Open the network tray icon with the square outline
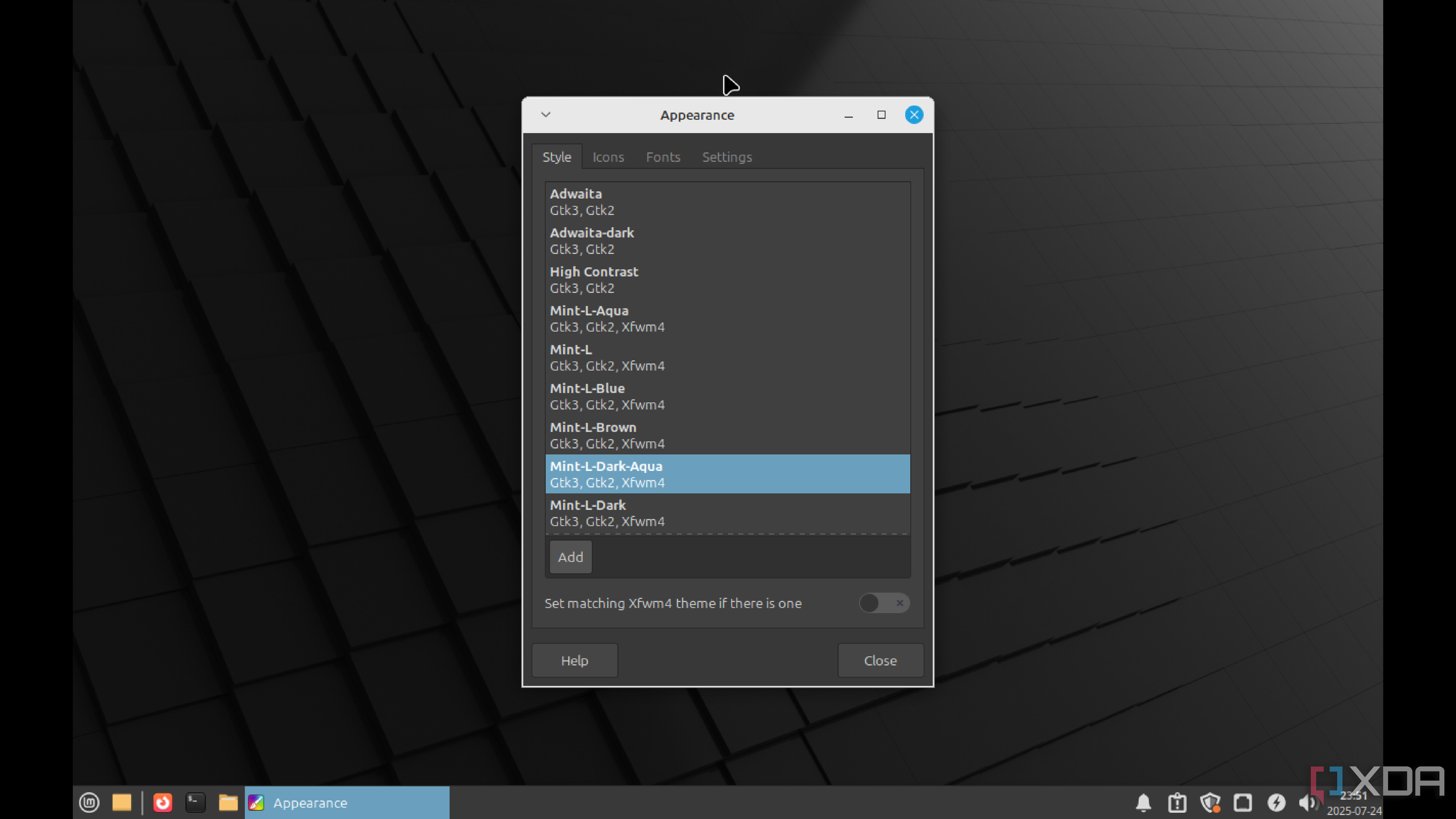The image size is (1456, 819). point(1243,803)
